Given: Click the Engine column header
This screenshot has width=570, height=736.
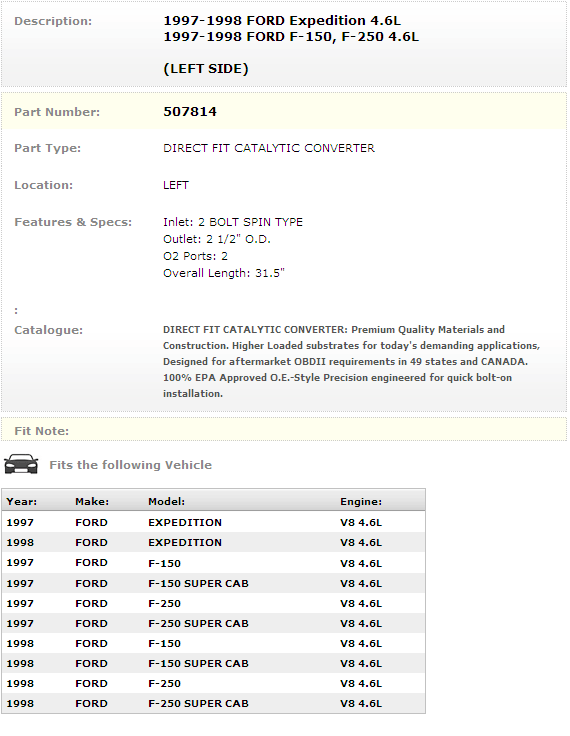Looking at the screenshot, I should 361,501.
